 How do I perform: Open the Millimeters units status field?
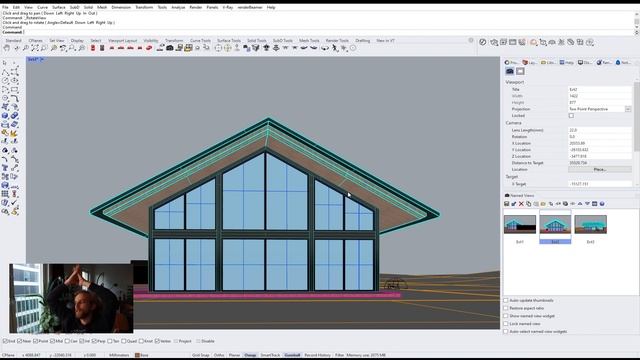click(119, 355)
